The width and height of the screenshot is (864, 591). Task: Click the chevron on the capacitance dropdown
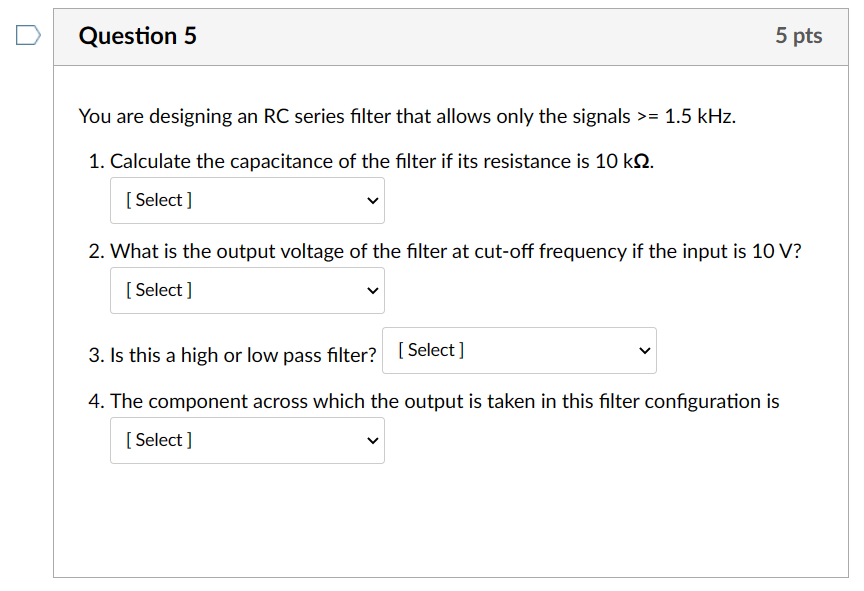click(x=373, y=200)
